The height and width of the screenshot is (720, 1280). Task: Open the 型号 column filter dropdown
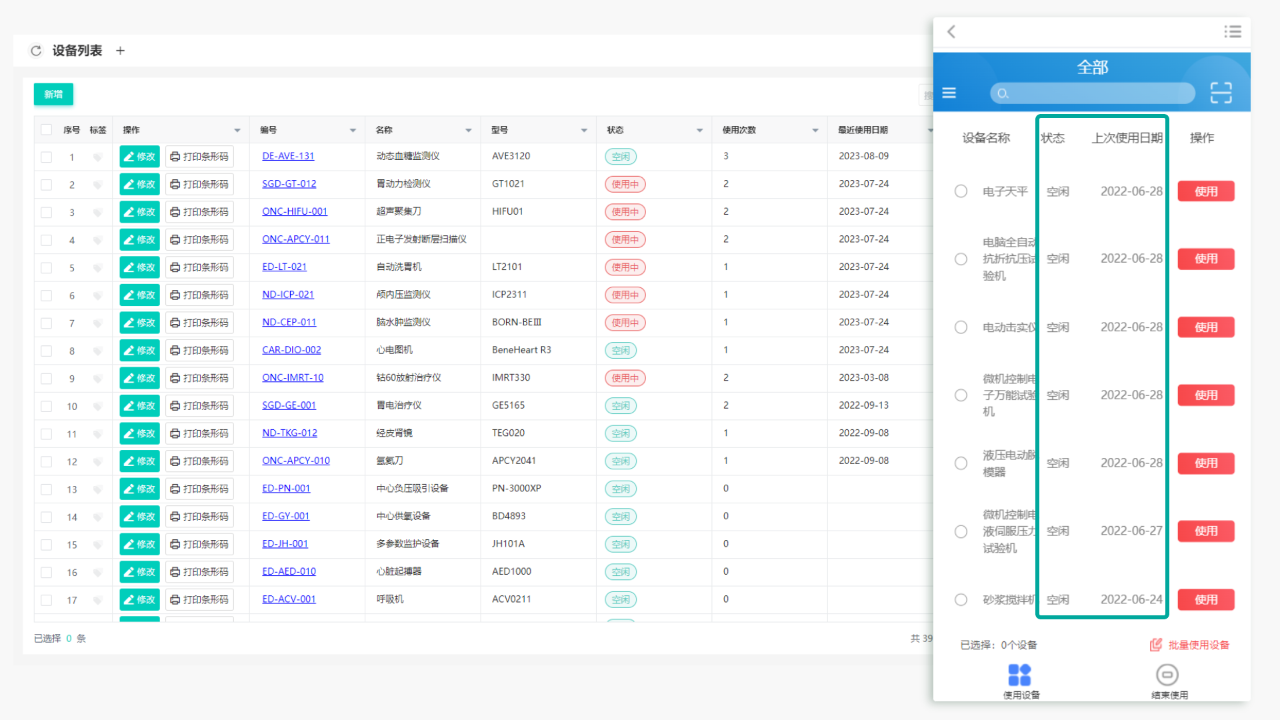click(x=585, y=131)
